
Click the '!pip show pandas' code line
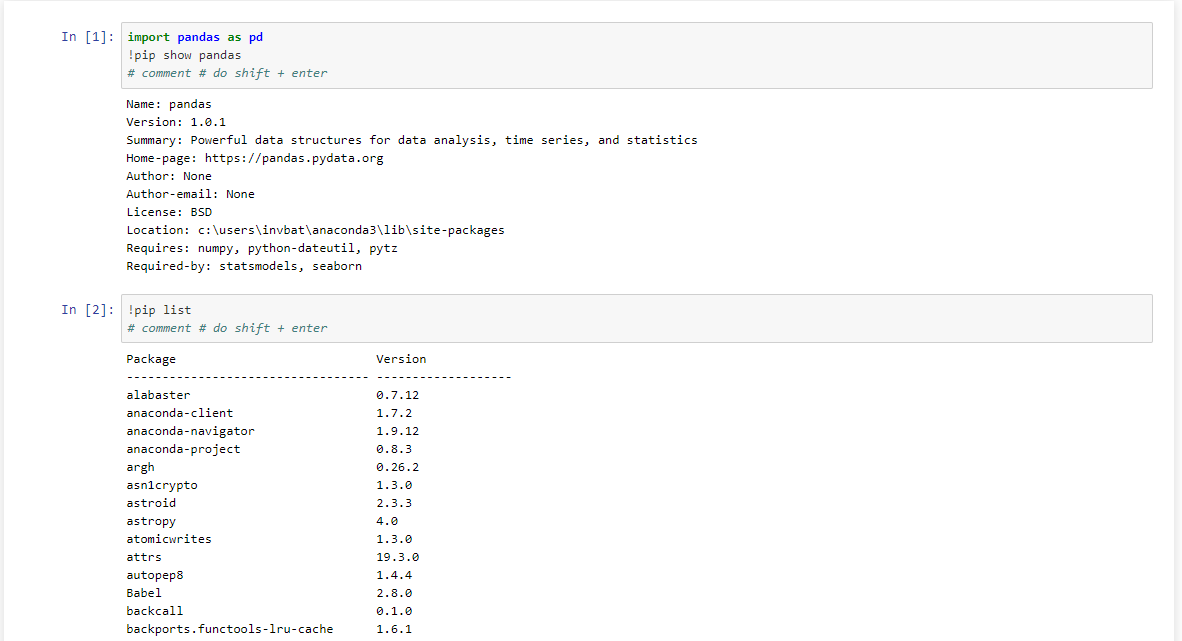pyautogui.click(x=184, y=55)
